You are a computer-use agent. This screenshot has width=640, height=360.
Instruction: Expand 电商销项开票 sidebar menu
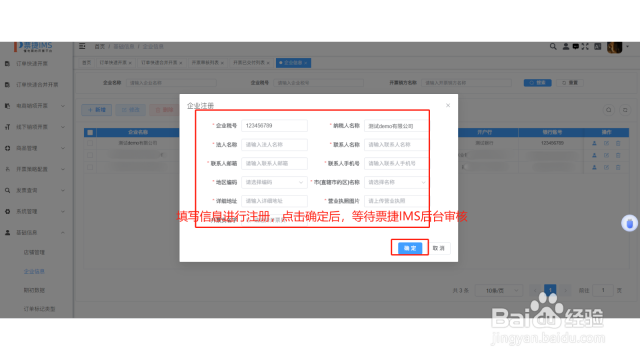click(35, 106)
